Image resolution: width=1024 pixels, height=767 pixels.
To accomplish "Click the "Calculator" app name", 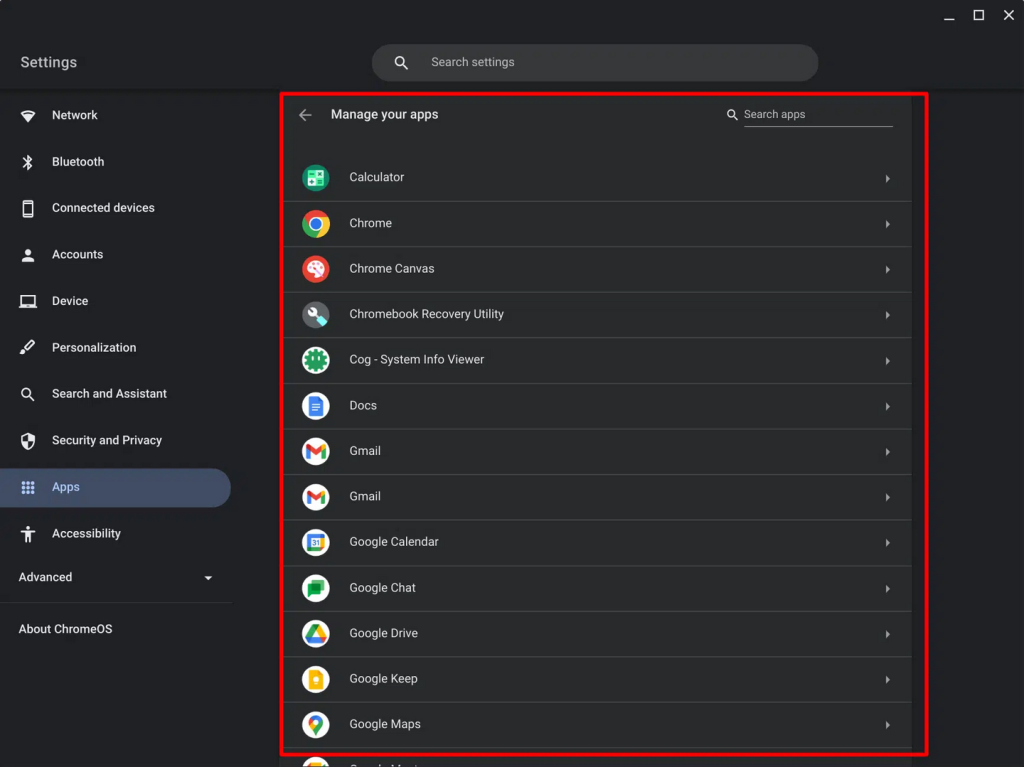I will (377, 177).
